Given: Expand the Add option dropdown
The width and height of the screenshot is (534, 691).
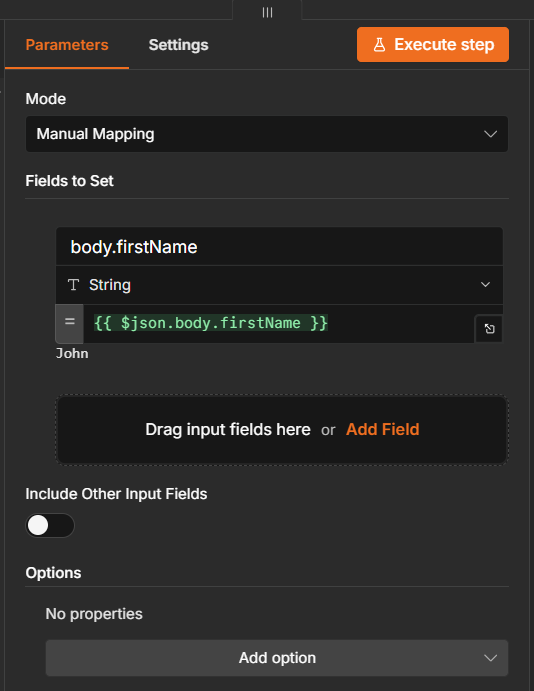Looking at the screenshot, I should pos(277,658).
